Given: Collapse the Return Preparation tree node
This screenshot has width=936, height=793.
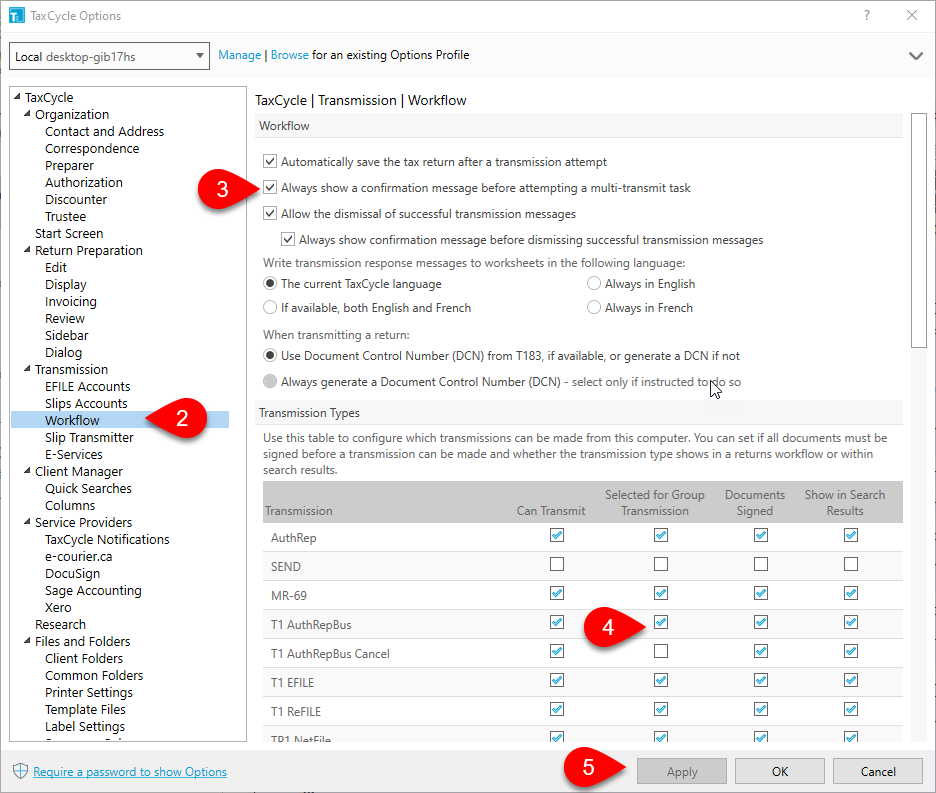Looking at the screenshot, I should [x=27, y=250].
